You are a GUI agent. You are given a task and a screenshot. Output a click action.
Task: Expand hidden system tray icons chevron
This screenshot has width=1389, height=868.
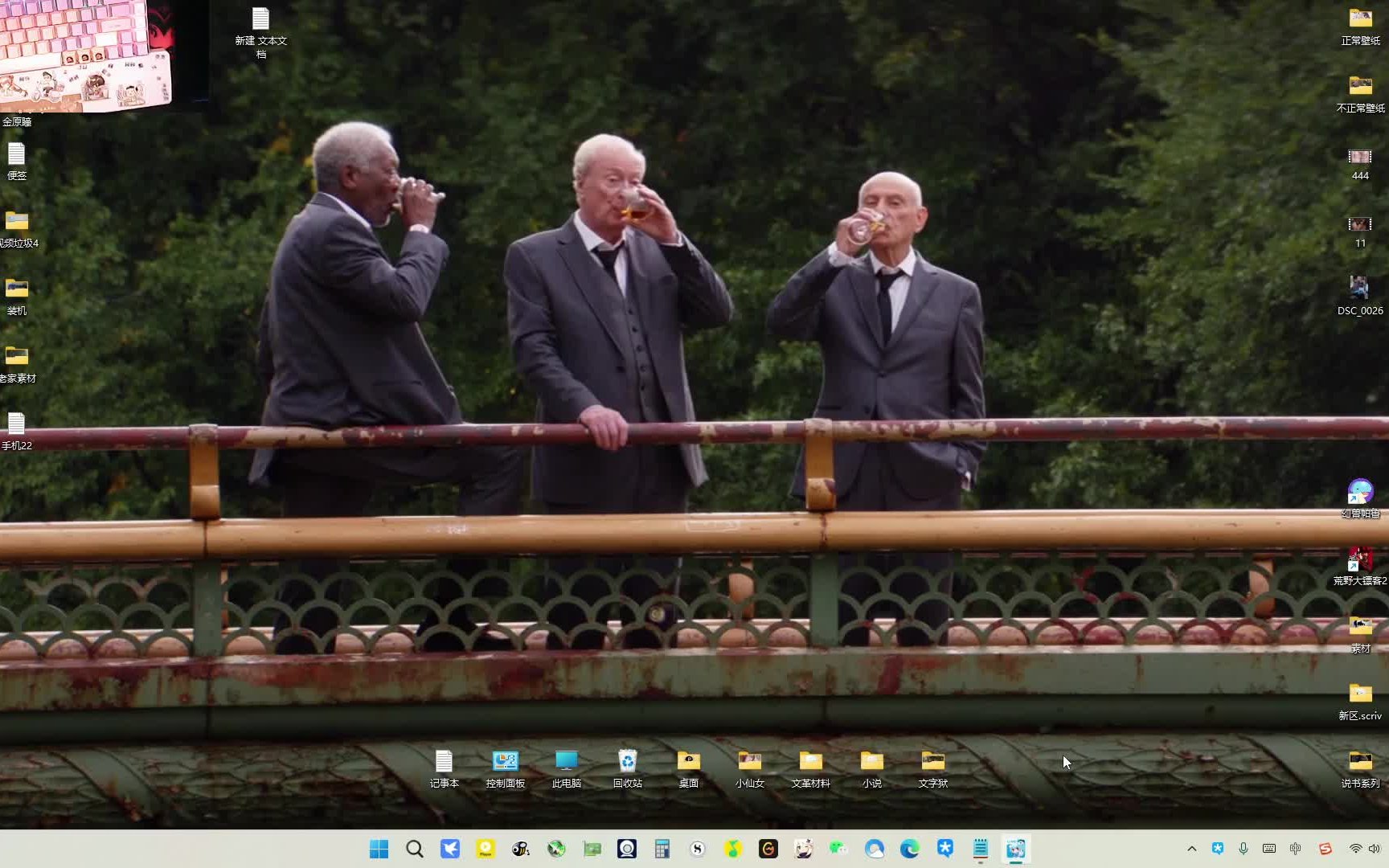point(1191,849)
